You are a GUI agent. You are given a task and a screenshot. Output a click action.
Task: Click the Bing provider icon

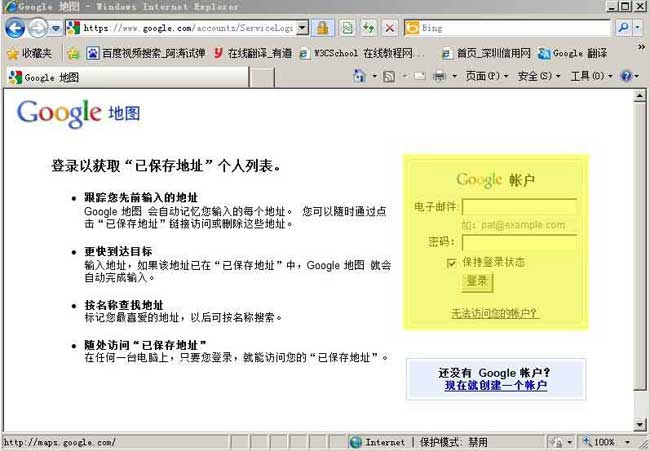[412, 28]
